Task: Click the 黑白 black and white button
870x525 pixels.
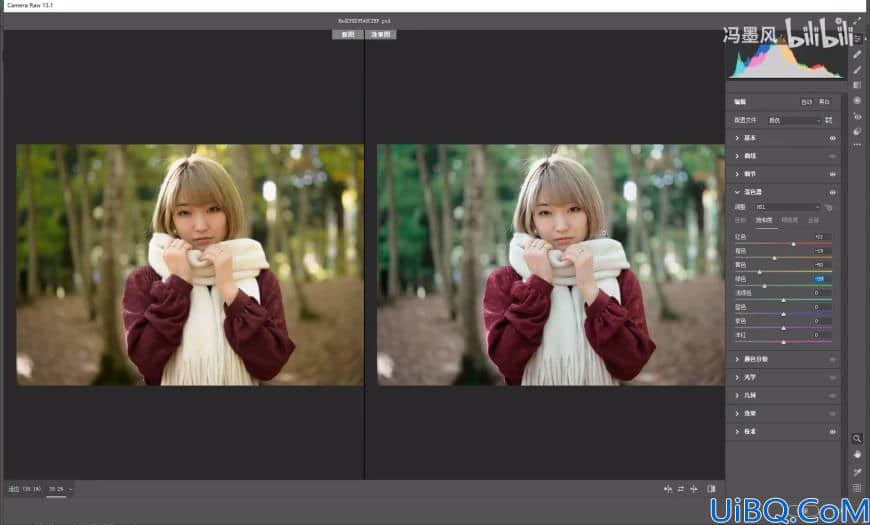Action: [824, 102]
